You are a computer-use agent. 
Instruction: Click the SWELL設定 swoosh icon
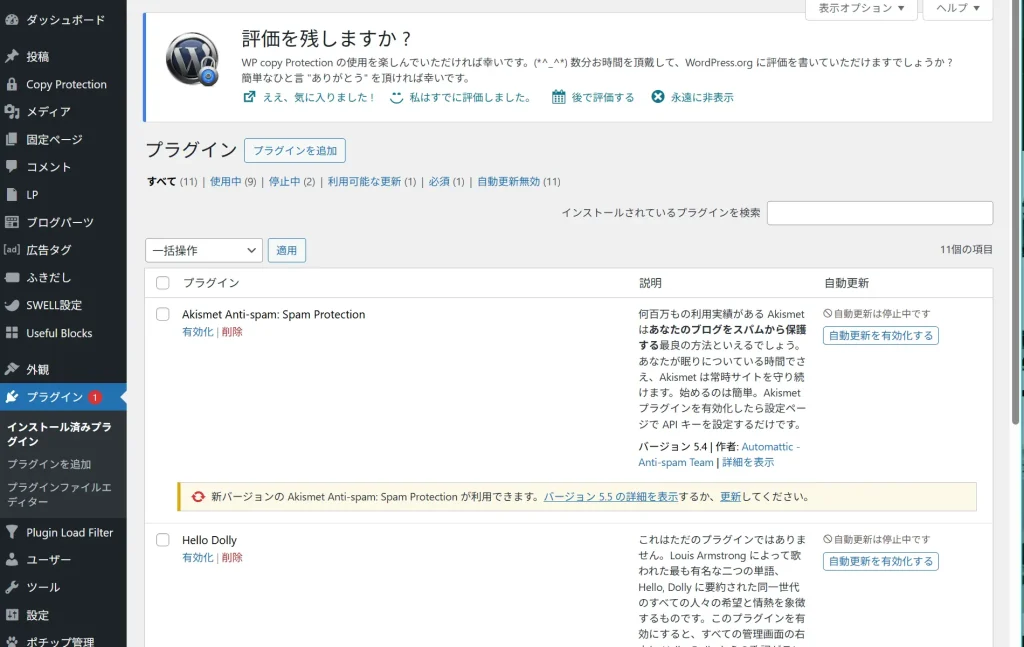[x=12, y=305]
